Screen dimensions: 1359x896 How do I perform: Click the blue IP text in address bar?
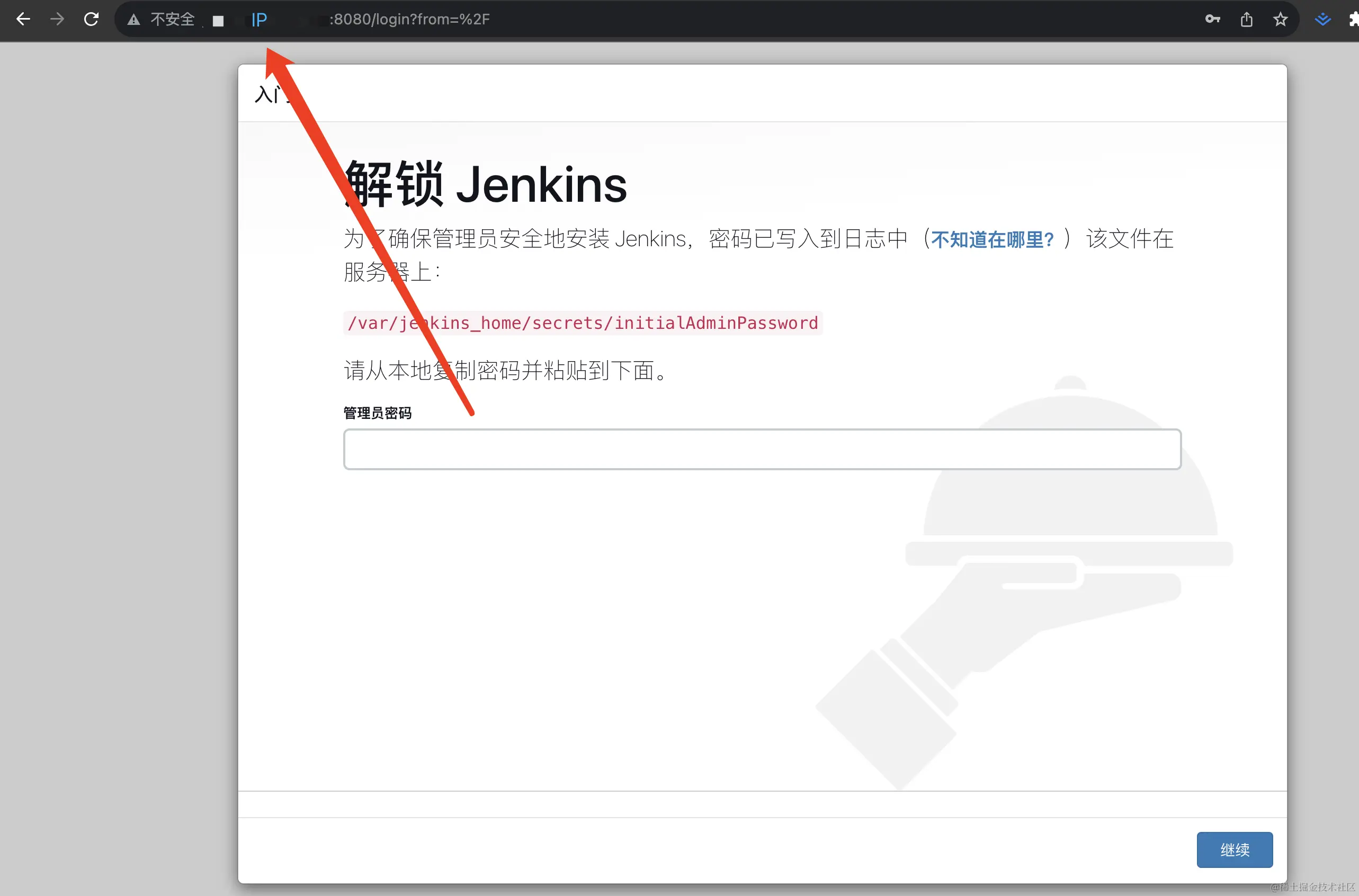pos(259,20)
